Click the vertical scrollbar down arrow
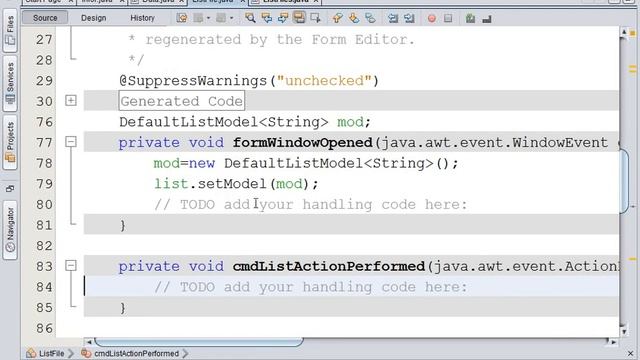 623,332
